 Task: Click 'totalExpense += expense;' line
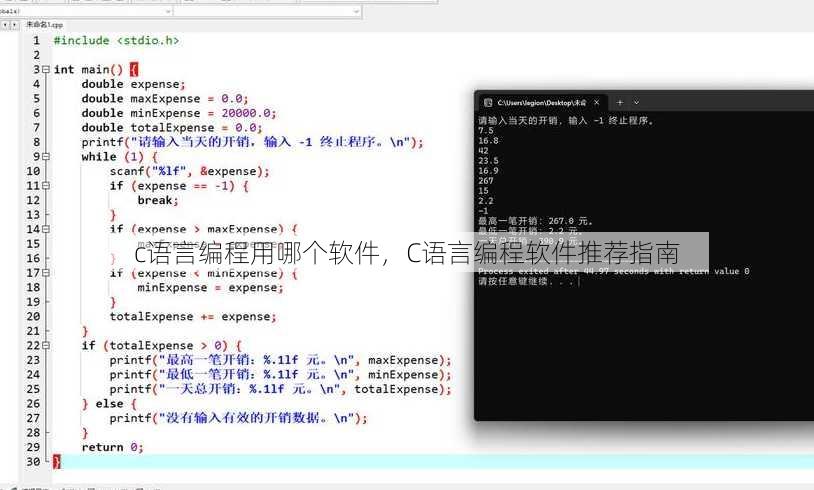(193, 317)
